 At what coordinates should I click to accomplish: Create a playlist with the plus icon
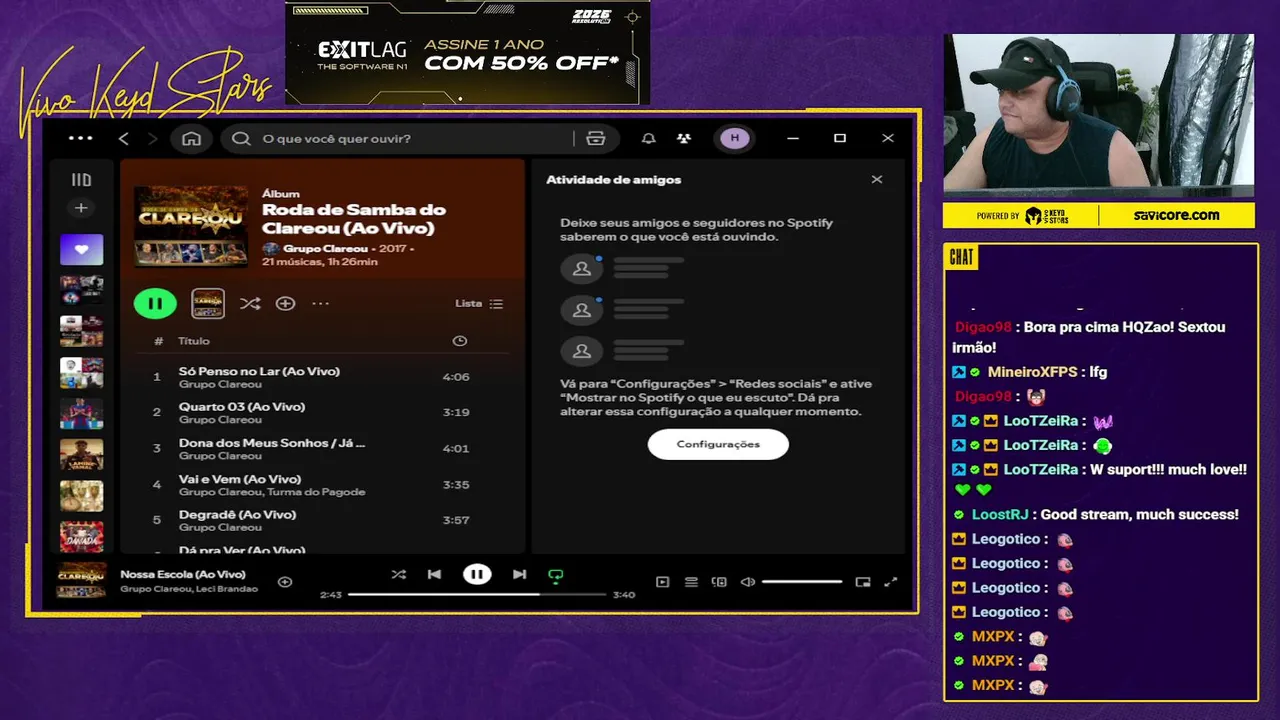coord(81,208)
